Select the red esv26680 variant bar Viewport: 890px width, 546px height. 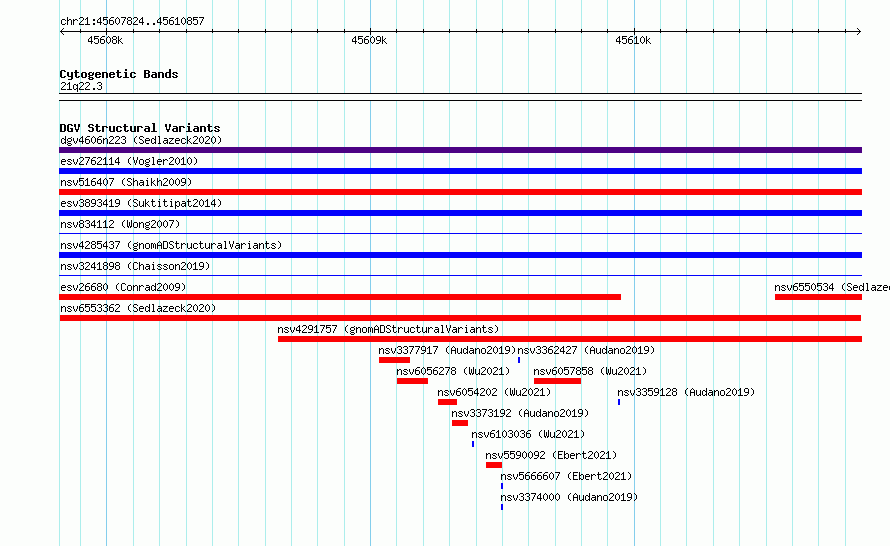(x=340, y=297)
